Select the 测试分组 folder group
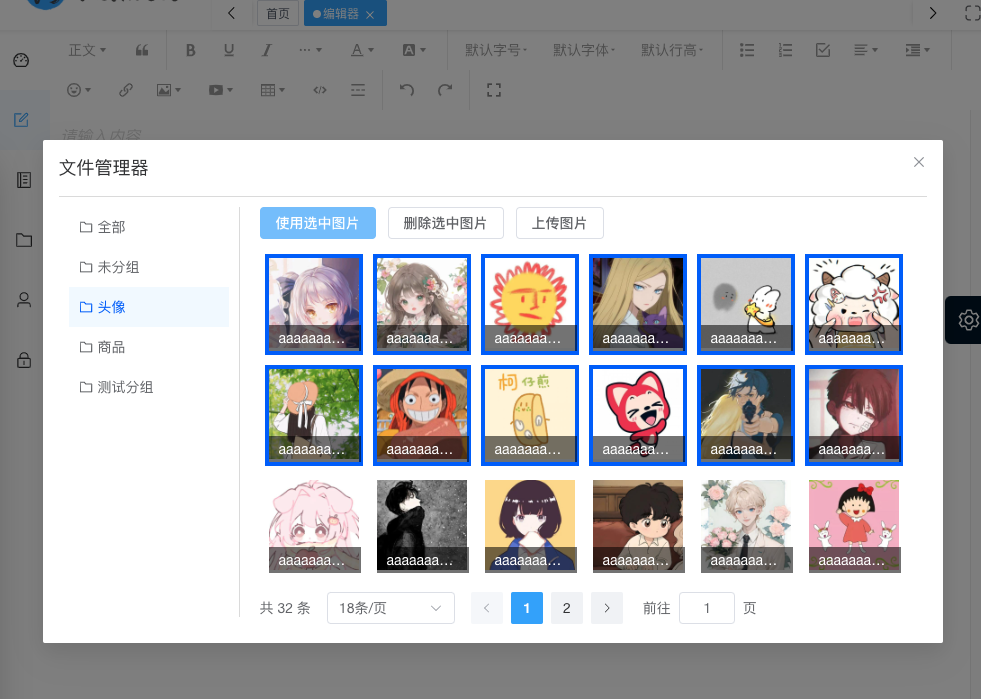 [x=149, y=387]
